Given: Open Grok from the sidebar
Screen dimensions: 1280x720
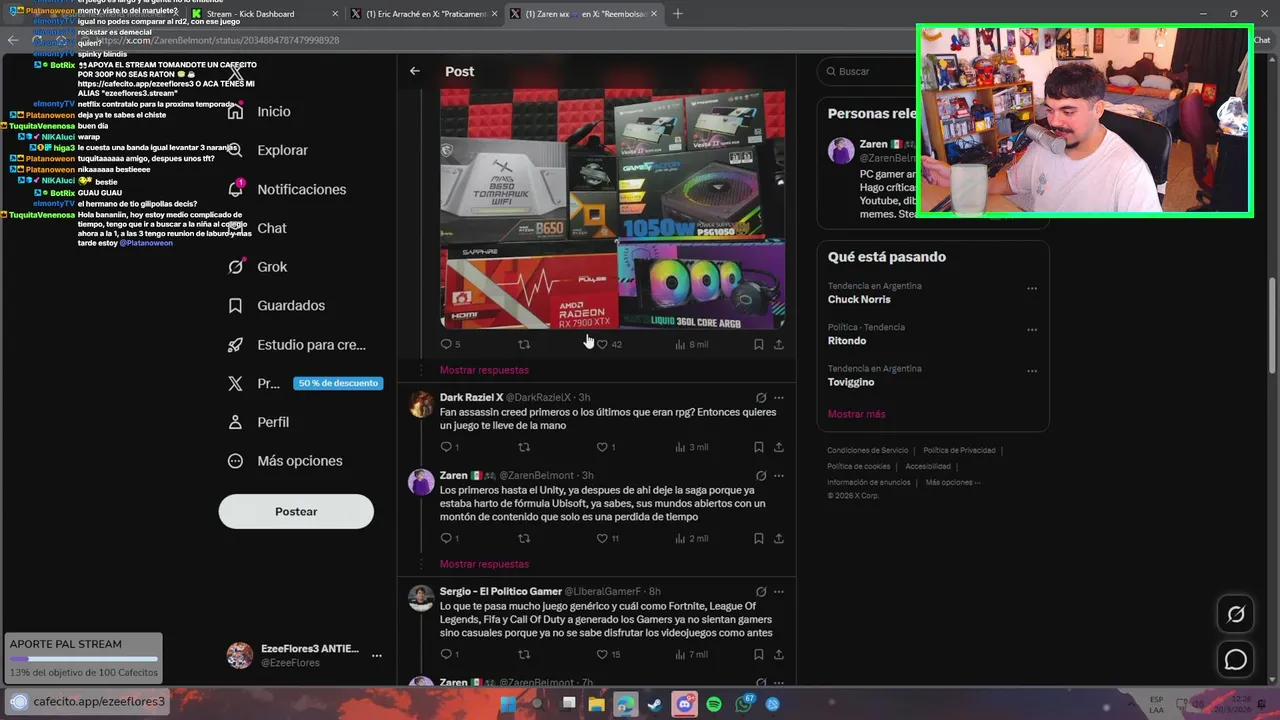Looking at the screenshot, I should (257, 267).
